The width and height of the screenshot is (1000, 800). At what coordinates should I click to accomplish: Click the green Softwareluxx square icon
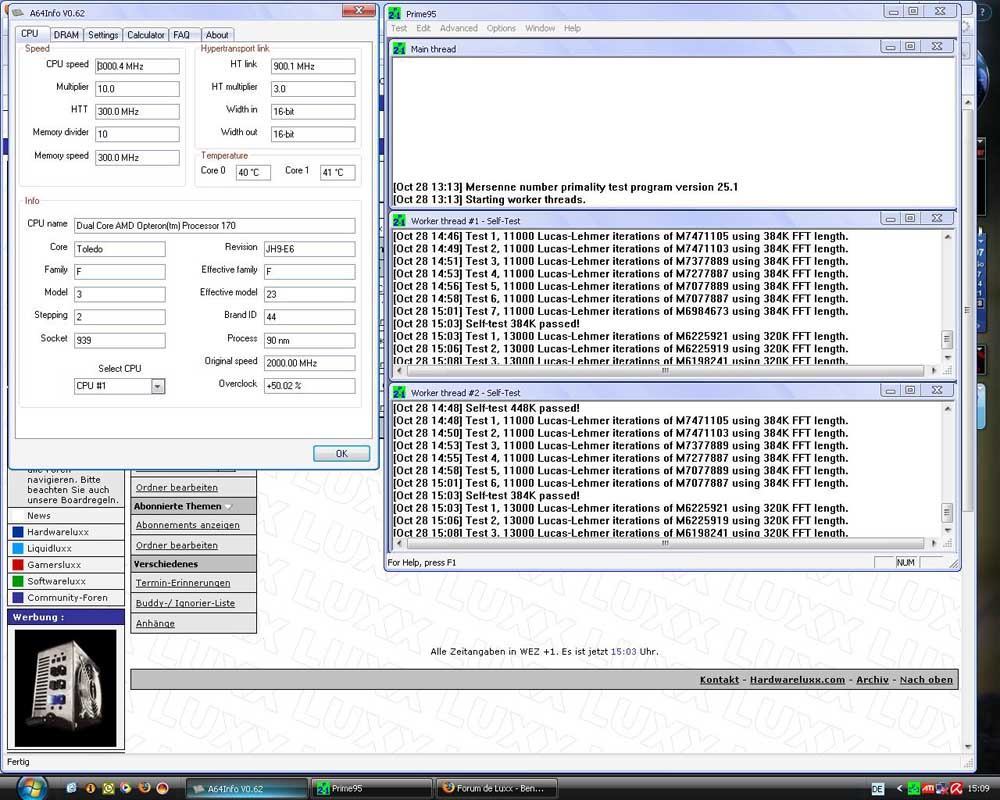point(18,582)
